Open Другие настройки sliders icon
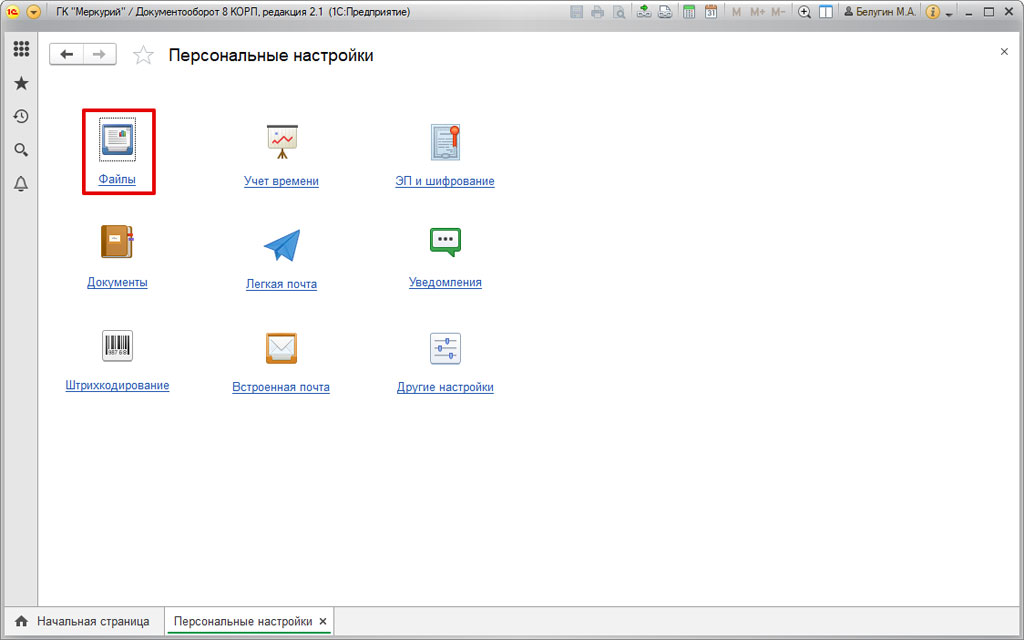Image resolution: width=1024 pixels, height=640 pixels. click(445, 348)
